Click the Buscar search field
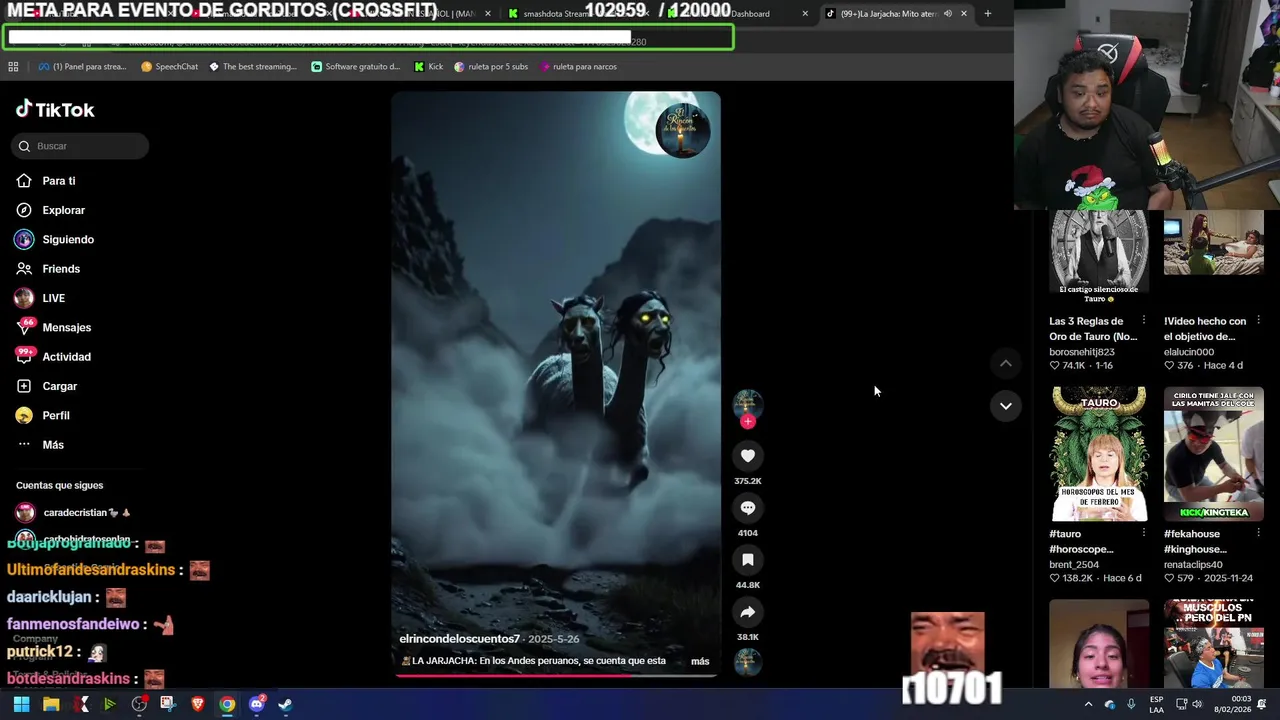The height and width of the screenshot is (720, 1280). click(x=80, y=146)
